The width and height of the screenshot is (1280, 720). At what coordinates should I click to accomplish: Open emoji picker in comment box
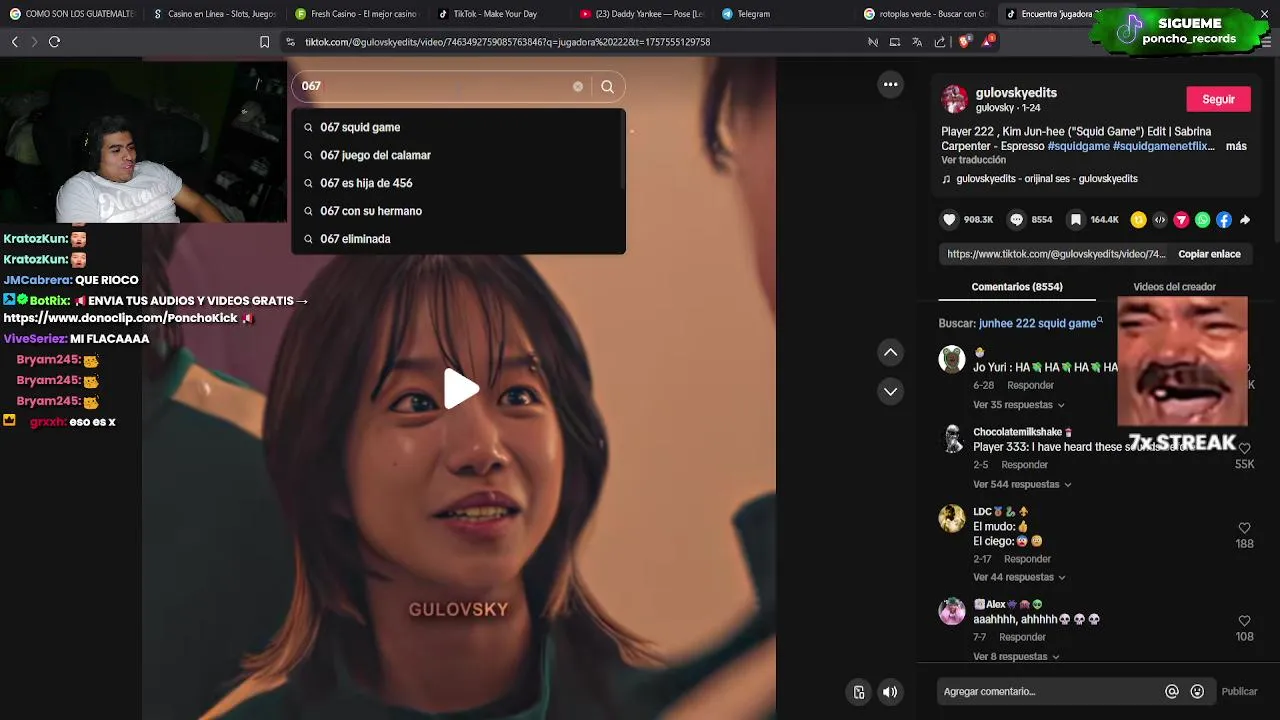click(x=1197, y=691)
